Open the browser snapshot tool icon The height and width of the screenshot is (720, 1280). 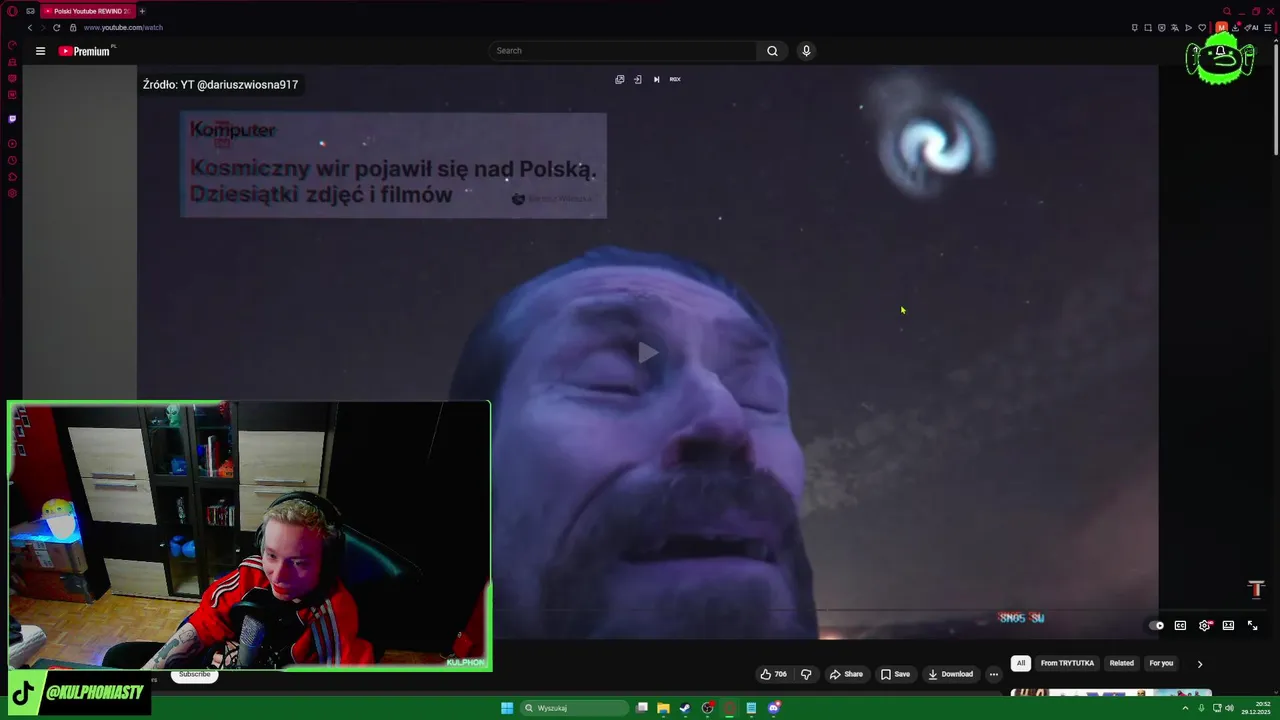(1148, 28)
